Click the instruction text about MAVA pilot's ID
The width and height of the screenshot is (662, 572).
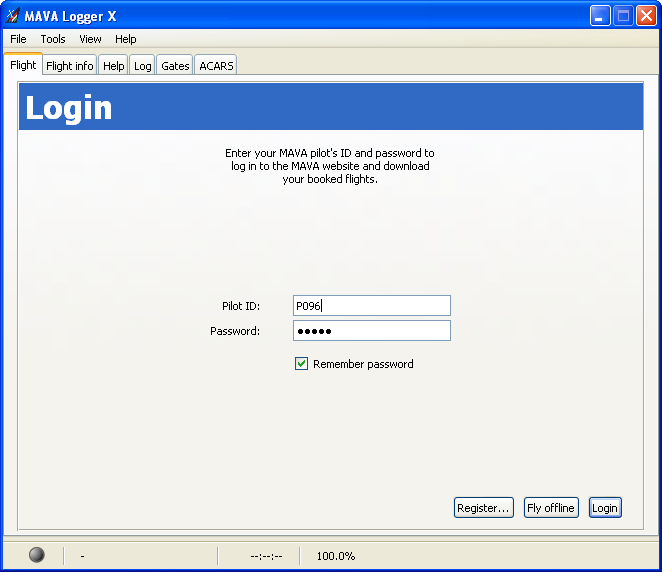tap(330, 166)
